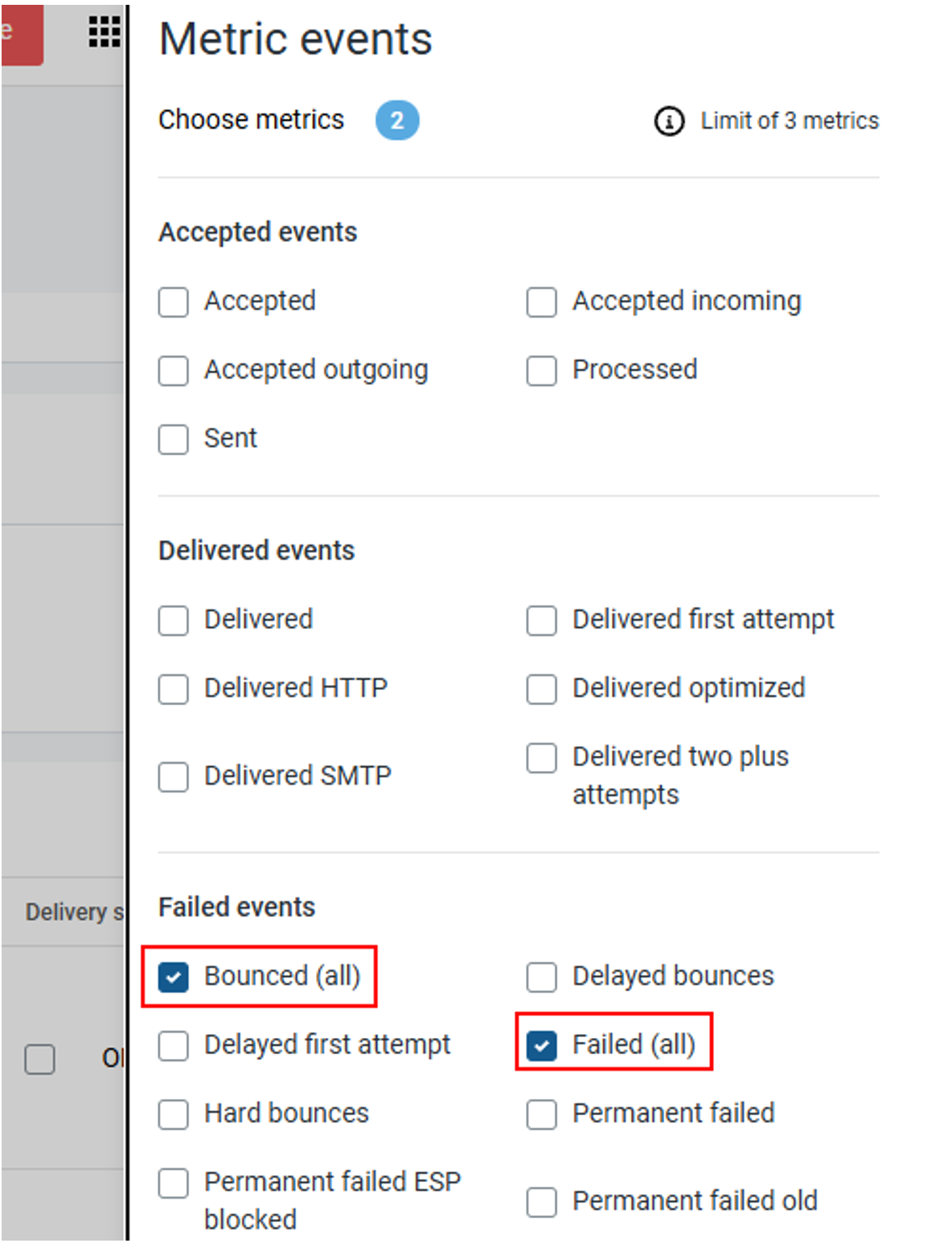Tick the Permanent failed checkbox
The height and width of the screenshot is (1243, 952).
(x=541, y=1114)
